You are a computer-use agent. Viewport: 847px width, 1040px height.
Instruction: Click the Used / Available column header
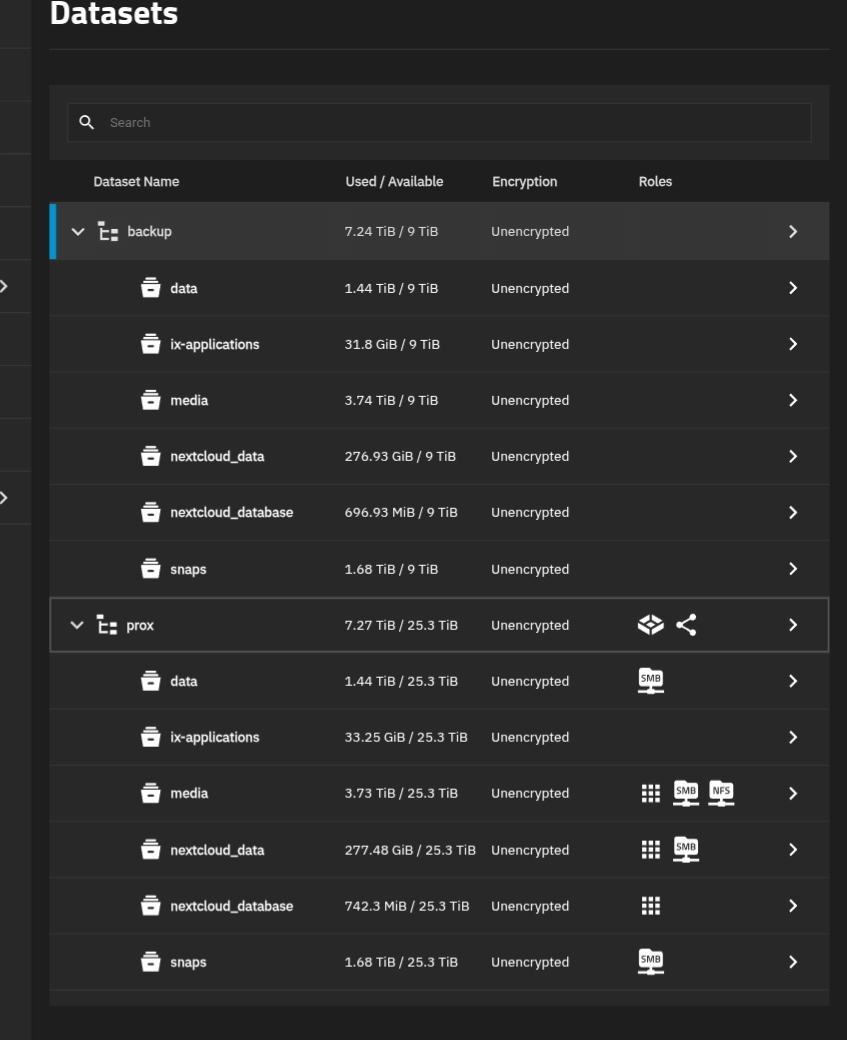[394, 182]
